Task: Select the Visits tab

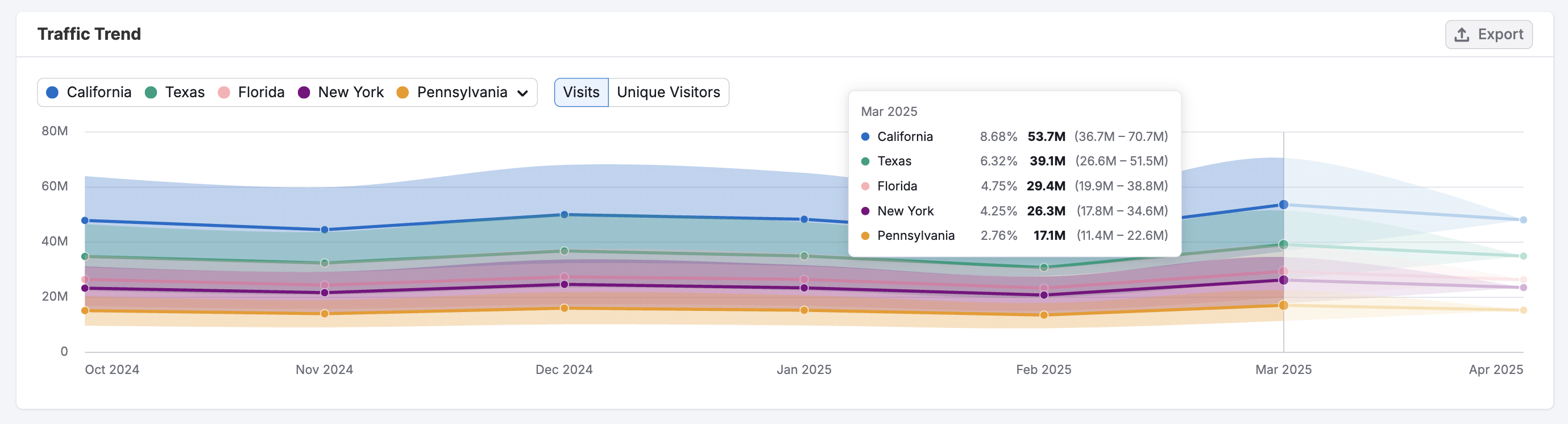Action: (580, 93)
